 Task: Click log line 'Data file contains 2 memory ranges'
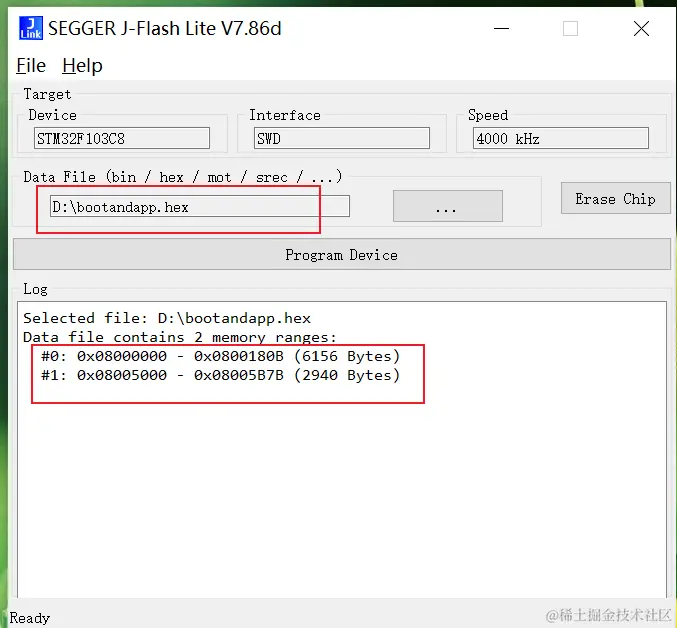[x=180, y=337]
